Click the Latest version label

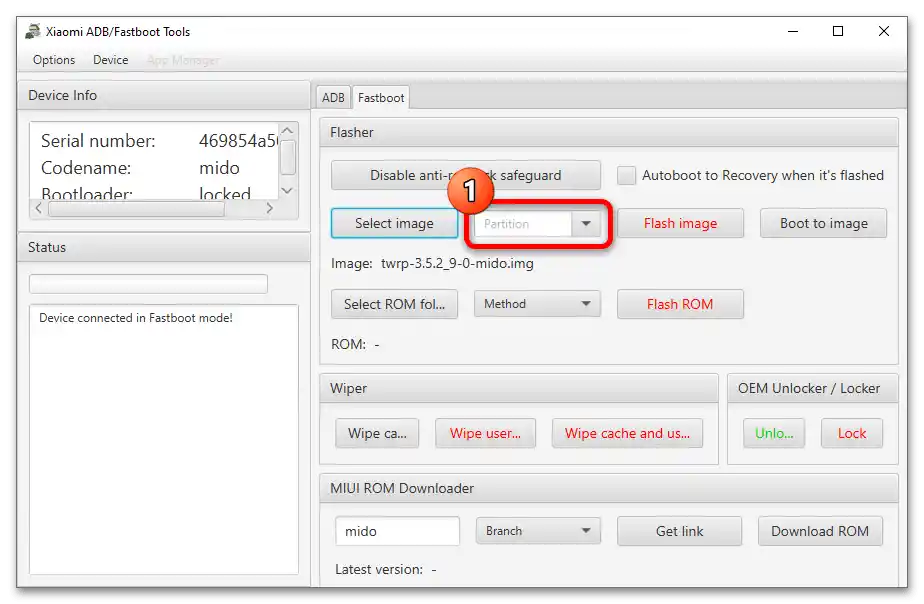(379, 569)
